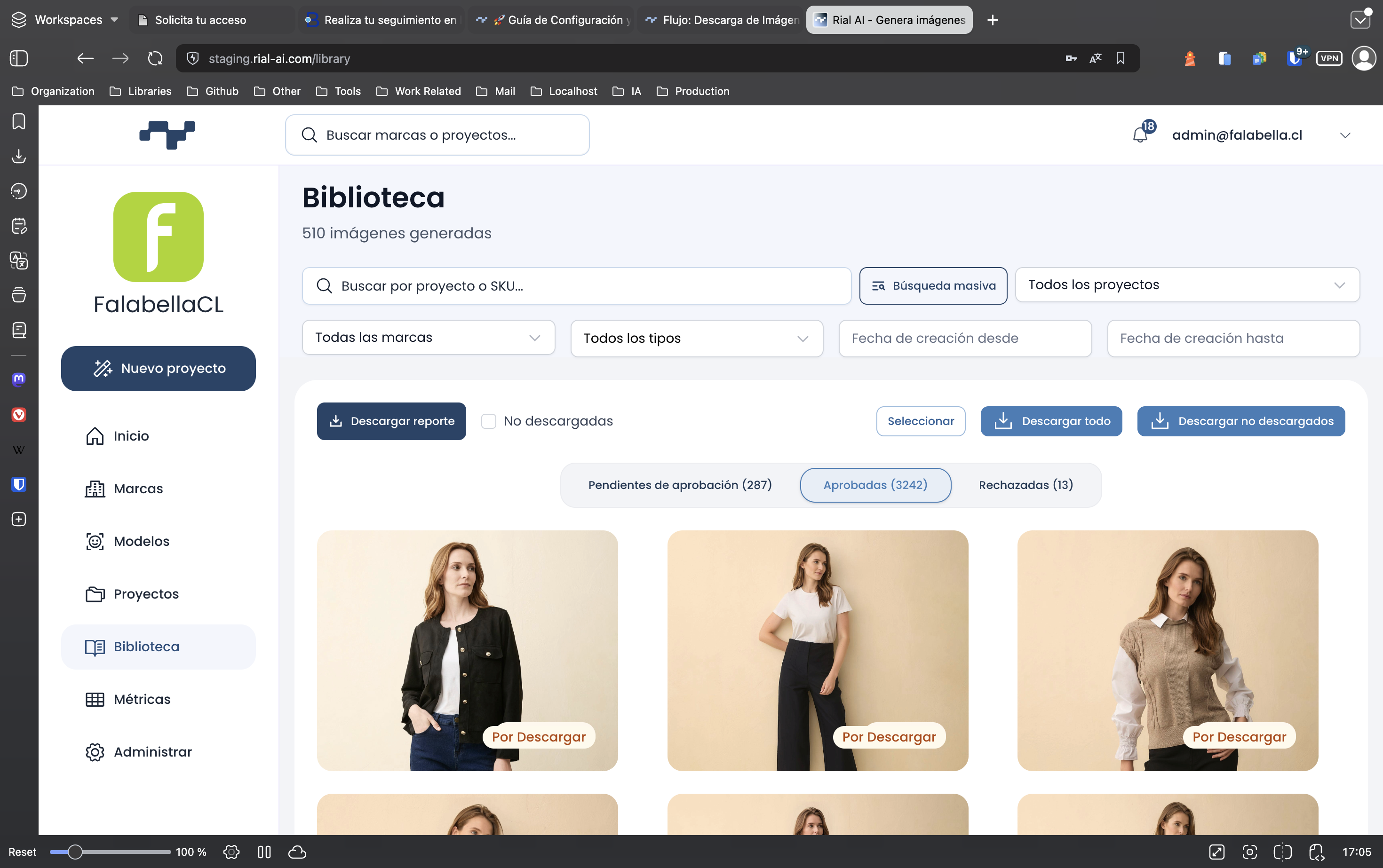Click the Descargar todo button

coord(1051,421)
